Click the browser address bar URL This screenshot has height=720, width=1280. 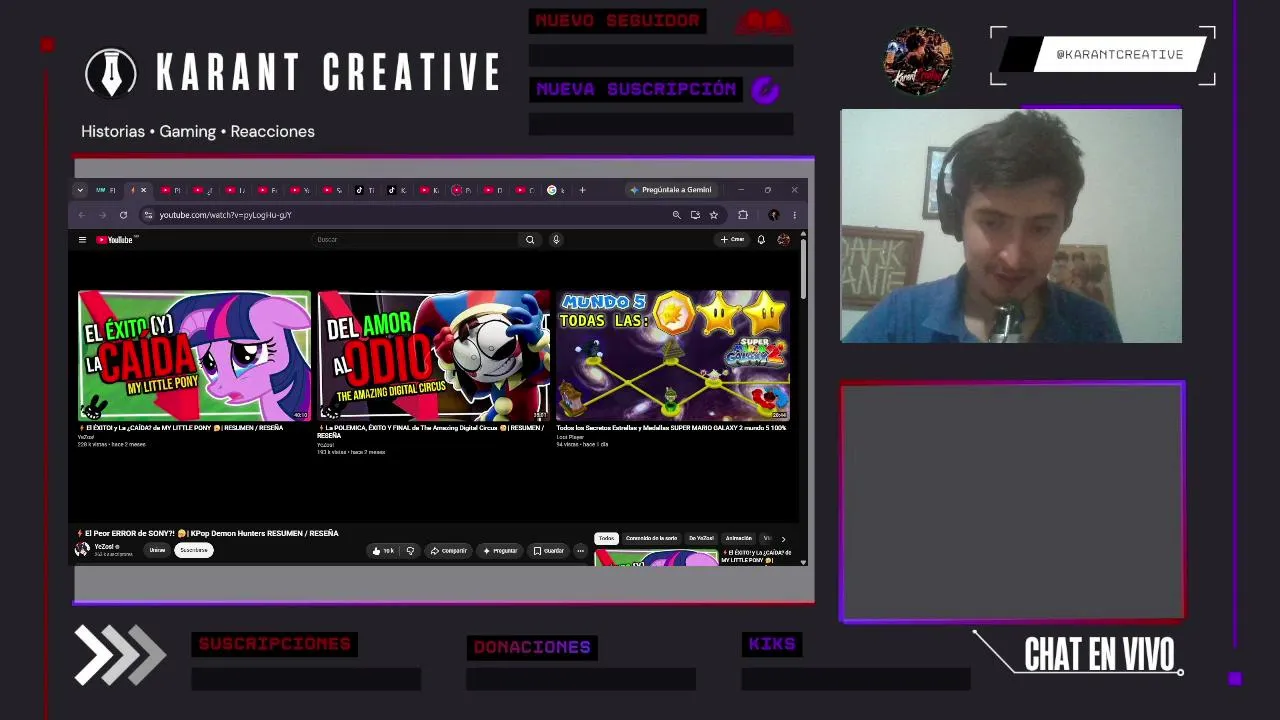(226, 215)
